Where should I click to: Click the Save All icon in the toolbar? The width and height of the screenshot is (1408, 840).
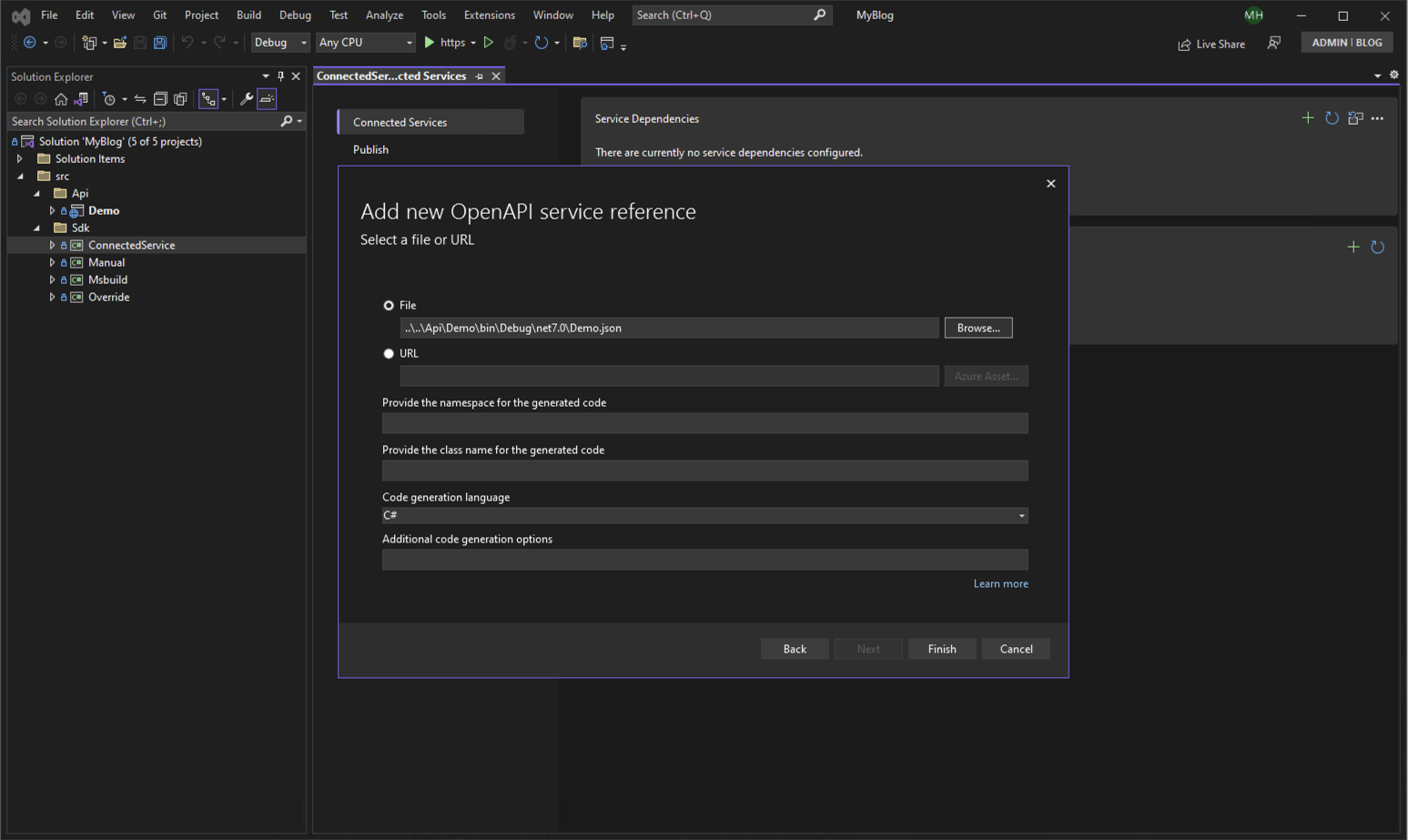(x=160, y=43)
